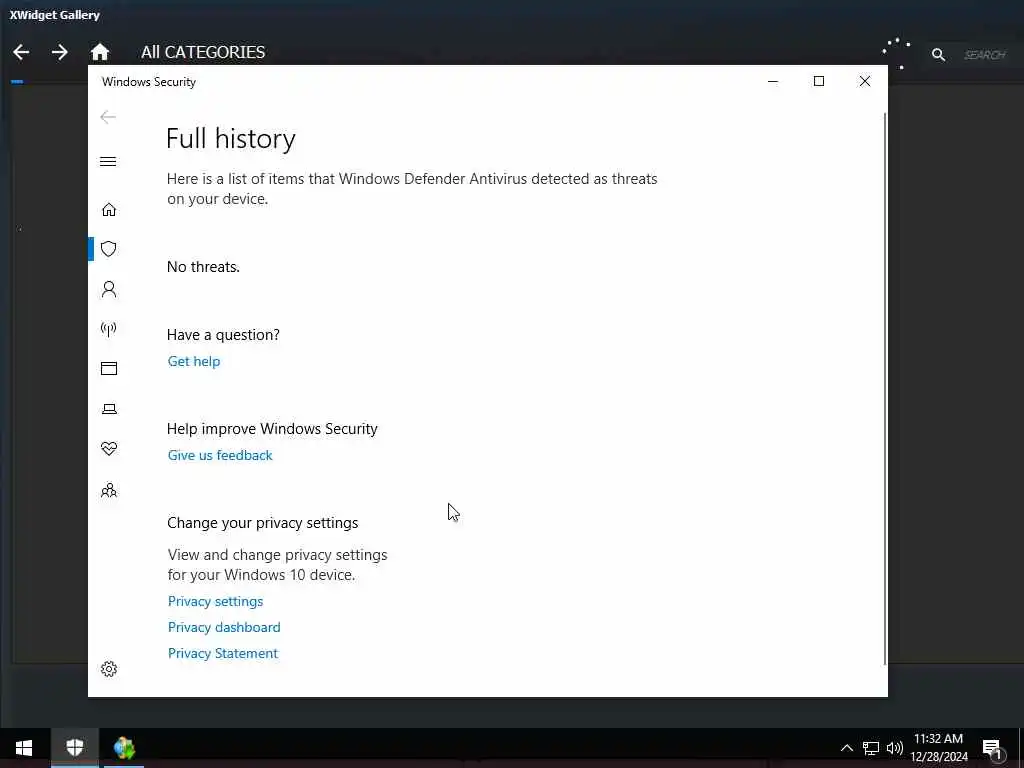Close the Windows Security window
1024x768 pixels.
point(865,81)
